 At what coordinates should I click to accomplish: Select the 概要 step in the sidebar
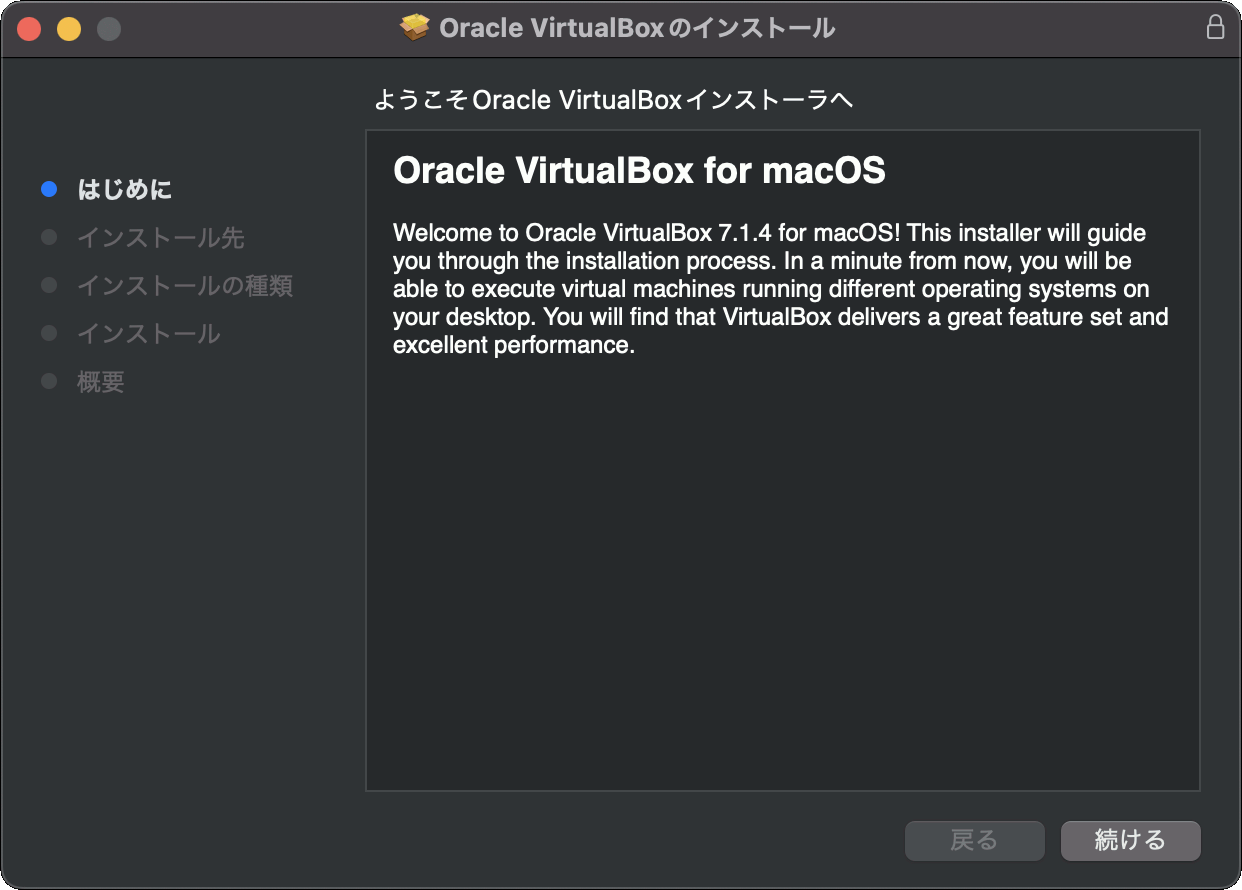(100, 381)
